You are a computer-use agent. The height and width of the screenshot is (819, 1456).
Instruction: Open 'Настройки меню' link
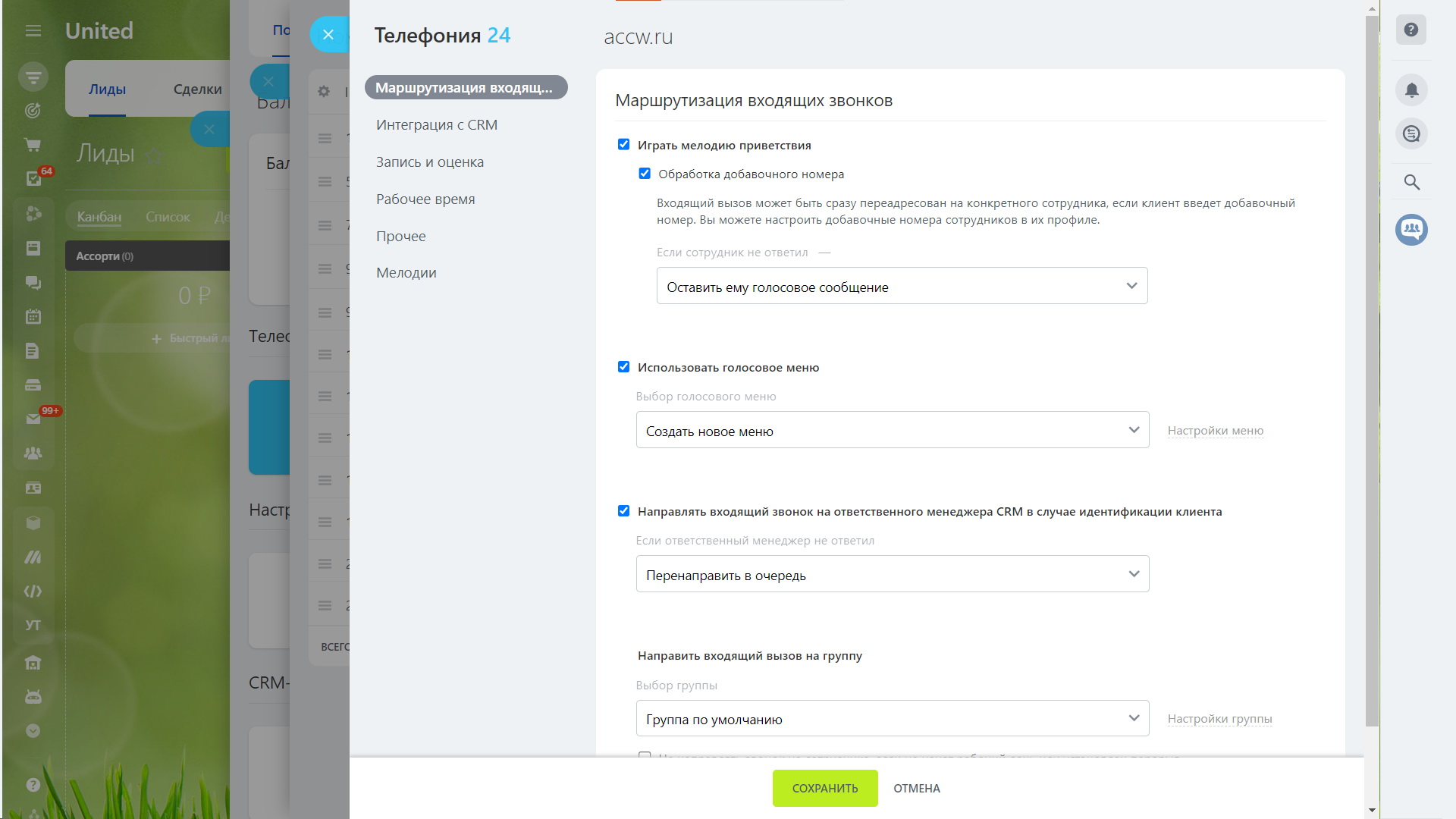1215,431
